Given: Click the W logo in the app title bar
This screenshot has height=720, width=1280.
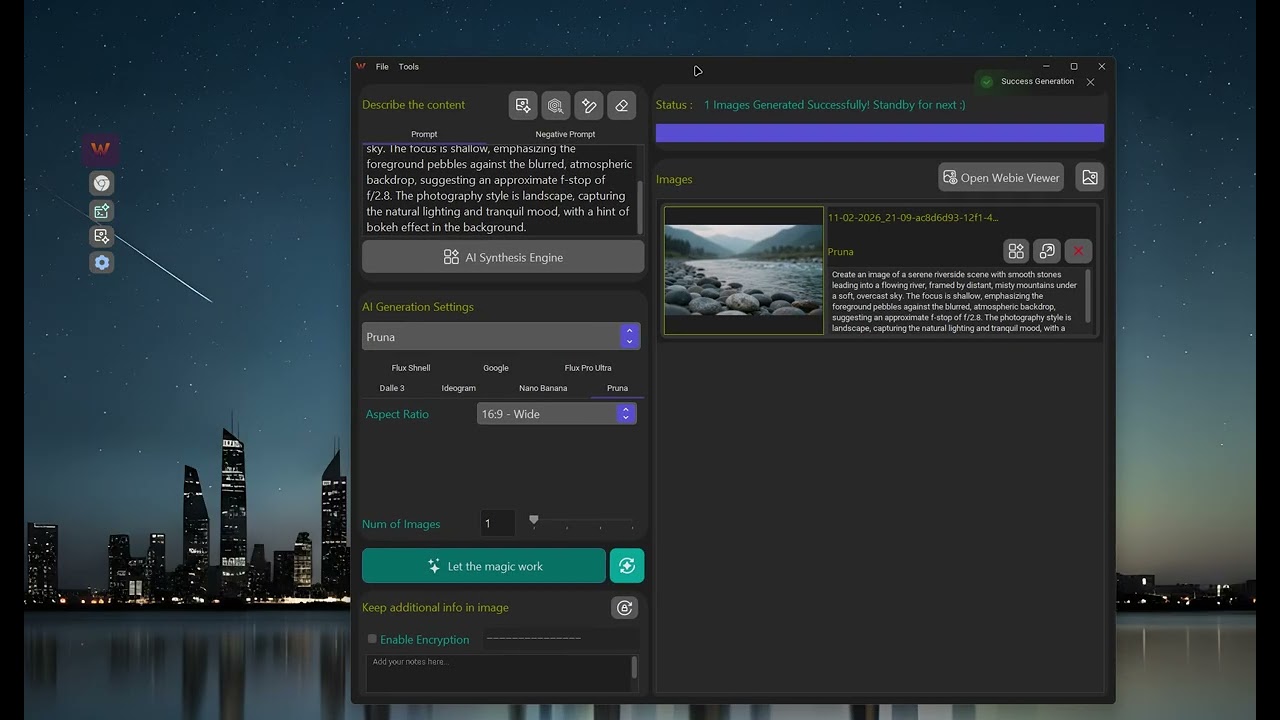Looking at the screenshot, I should point(361,67).
